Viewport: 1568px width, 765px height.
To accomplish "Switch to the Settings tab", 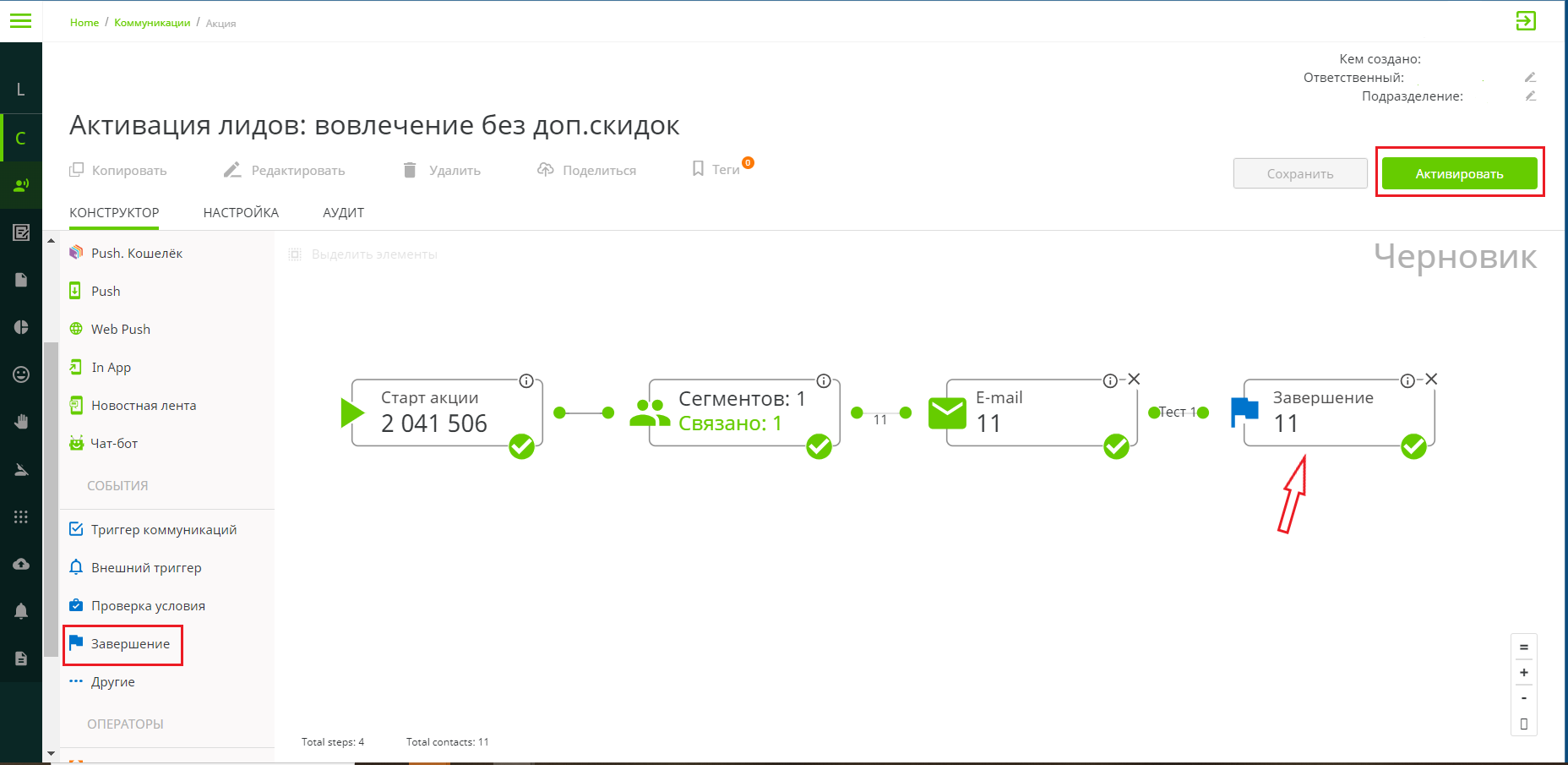I will [241, 213].
